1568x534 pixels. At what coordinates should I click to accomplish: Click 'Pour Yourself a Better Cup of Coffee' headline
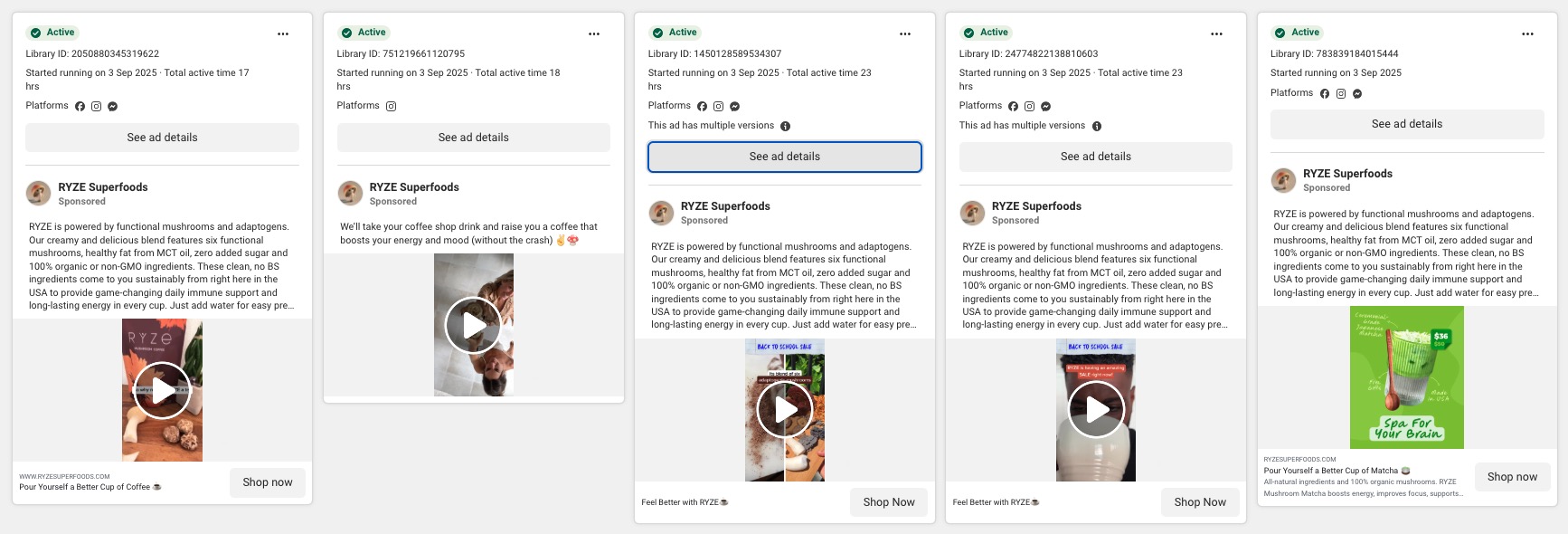pos(90,487)
